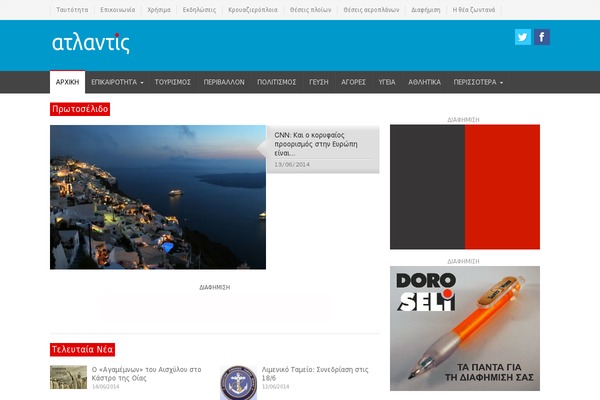Open the Facebook social icon
This screenshot has width=600, height=400.
[x=542, y=37]
